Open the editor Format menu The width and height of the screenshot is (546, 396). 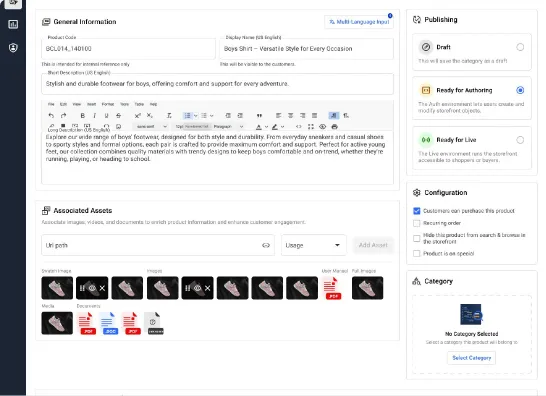pos(108,104)
